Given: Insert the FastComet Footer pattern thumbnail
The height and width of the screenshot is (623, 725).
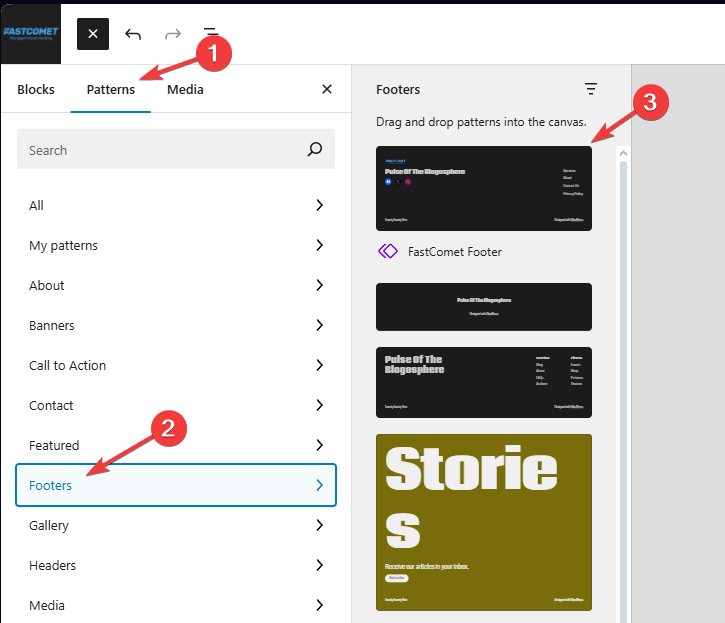Looking at the screenshot, I should 483,188.
